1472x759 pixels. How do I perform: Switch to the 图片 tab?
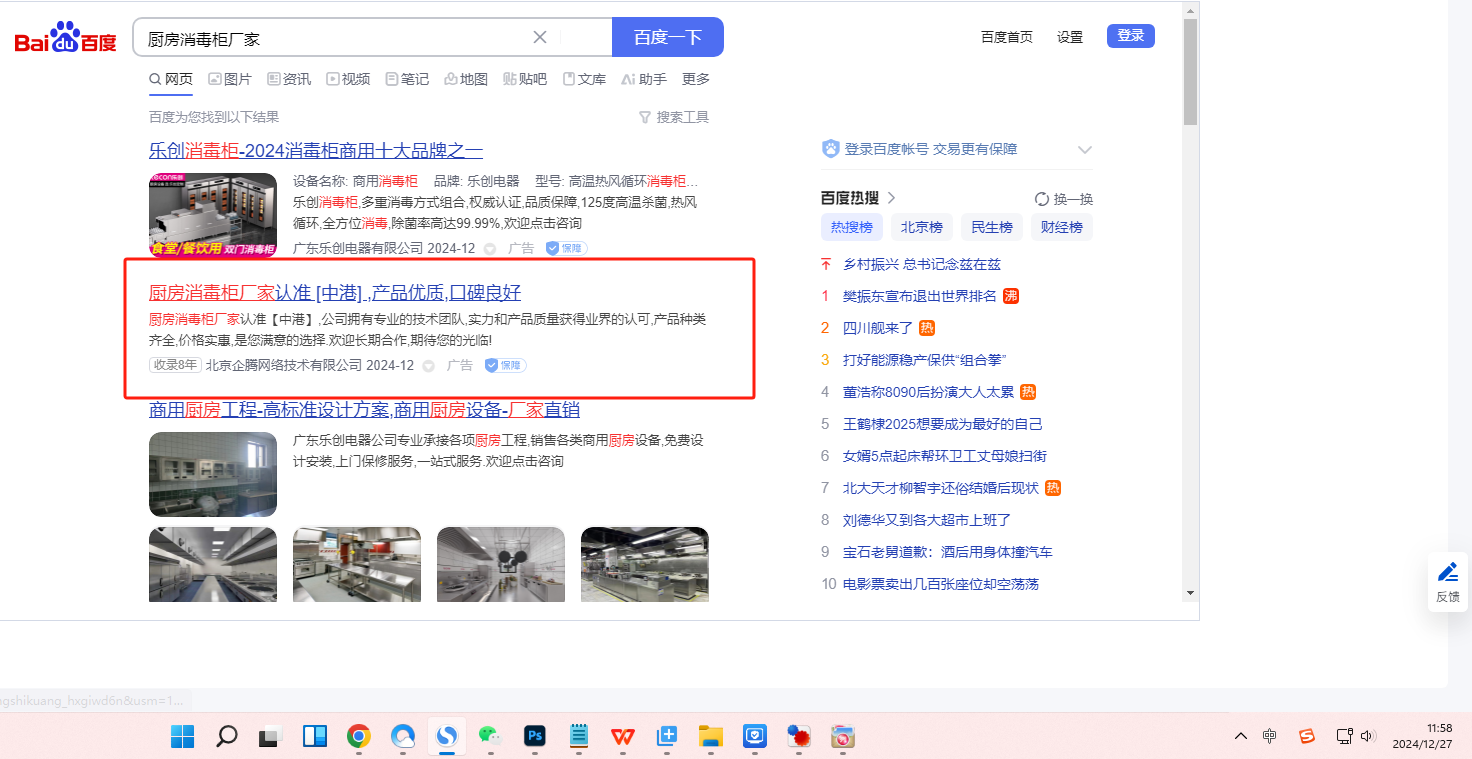pos(230,79)
